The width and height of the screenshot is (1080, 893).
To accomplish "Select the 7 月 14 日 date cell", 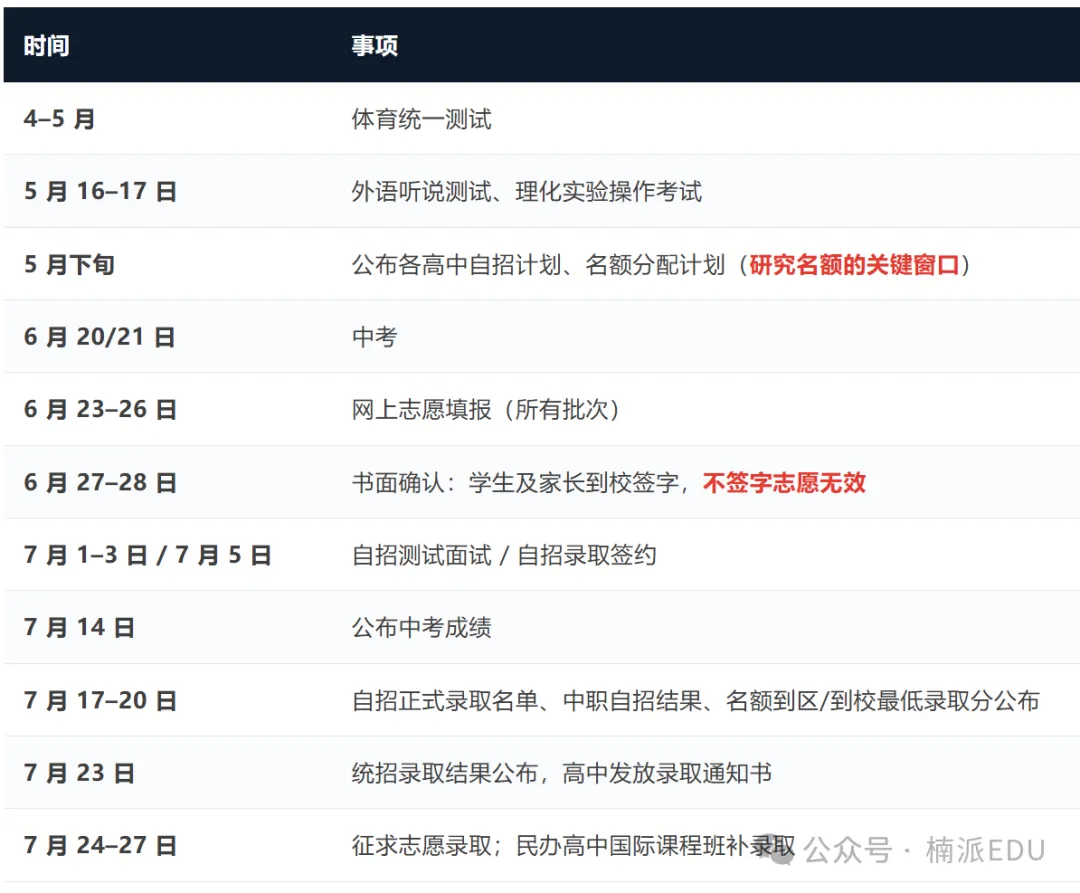I will pyautogui.click(x=79, y=628).
